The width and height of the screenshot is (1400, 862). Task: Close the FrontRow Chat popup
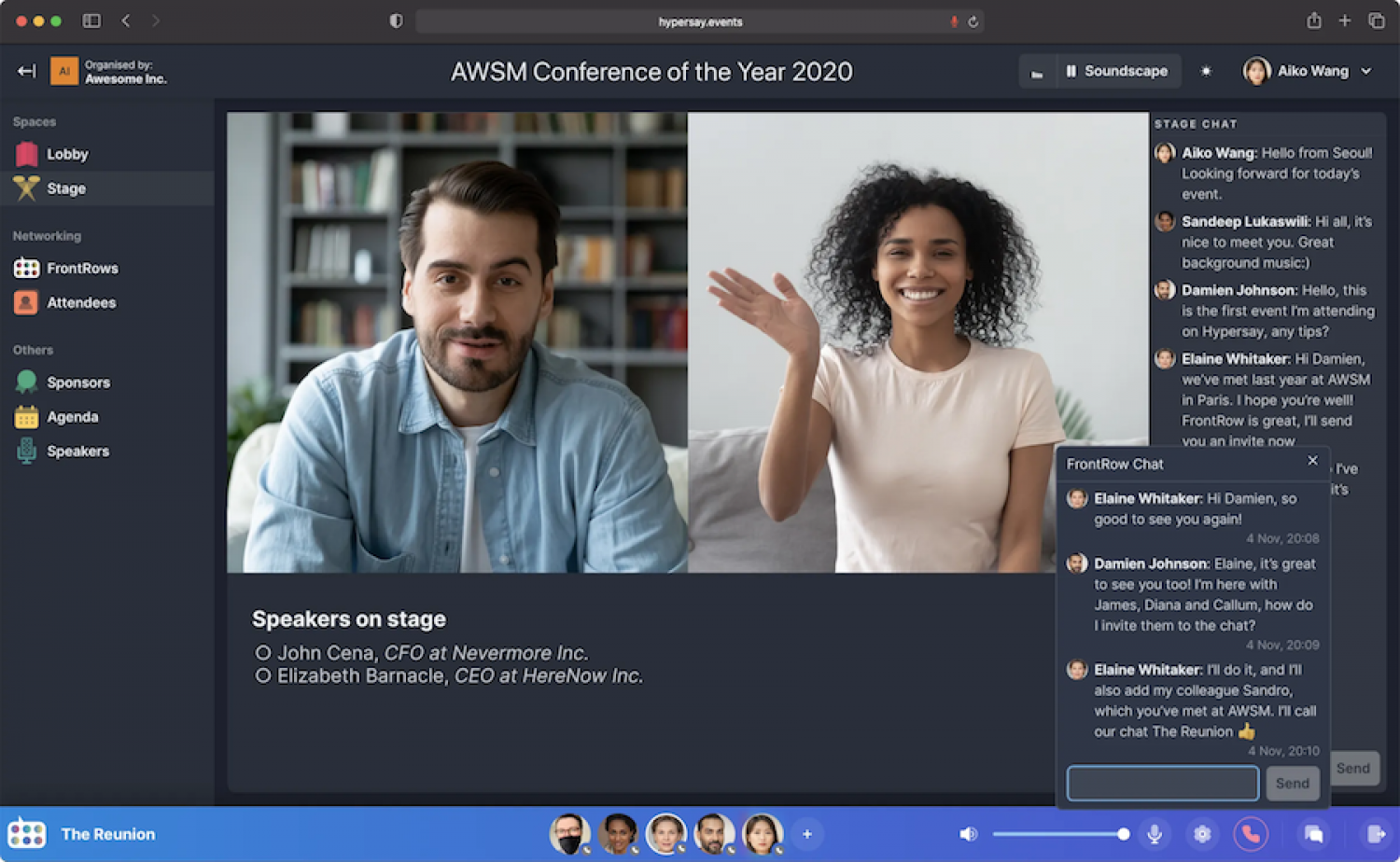tap(1312, 461)
